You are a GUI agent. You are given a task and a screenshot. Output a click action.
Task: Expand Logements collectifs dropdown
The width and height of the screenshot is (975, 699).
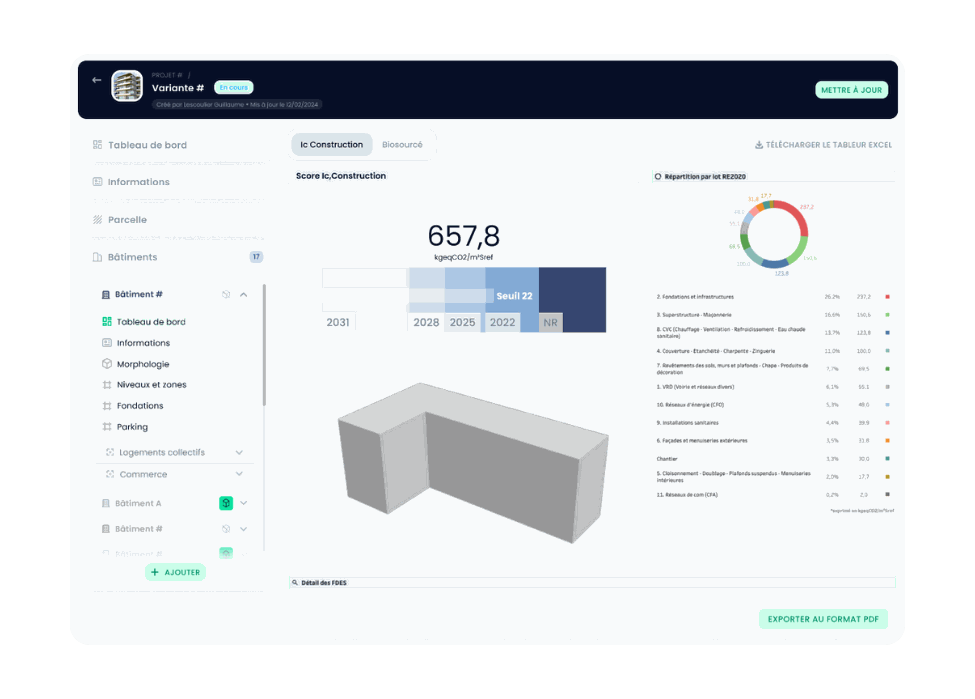coord(239,452)
